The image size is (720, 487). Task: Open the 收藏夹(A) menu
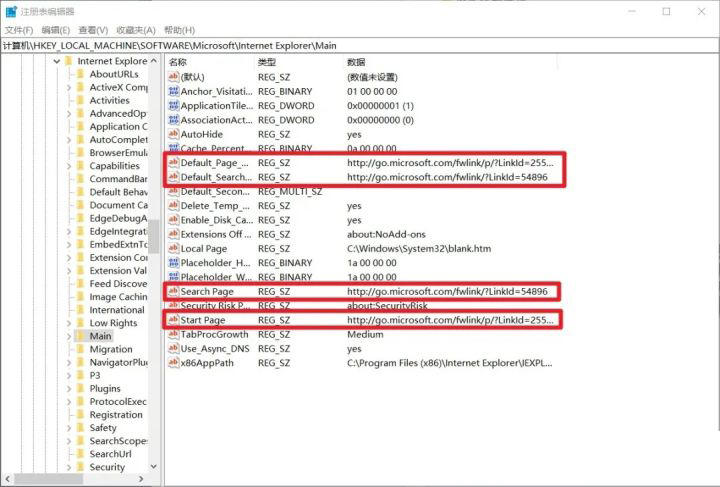point(136,30)
